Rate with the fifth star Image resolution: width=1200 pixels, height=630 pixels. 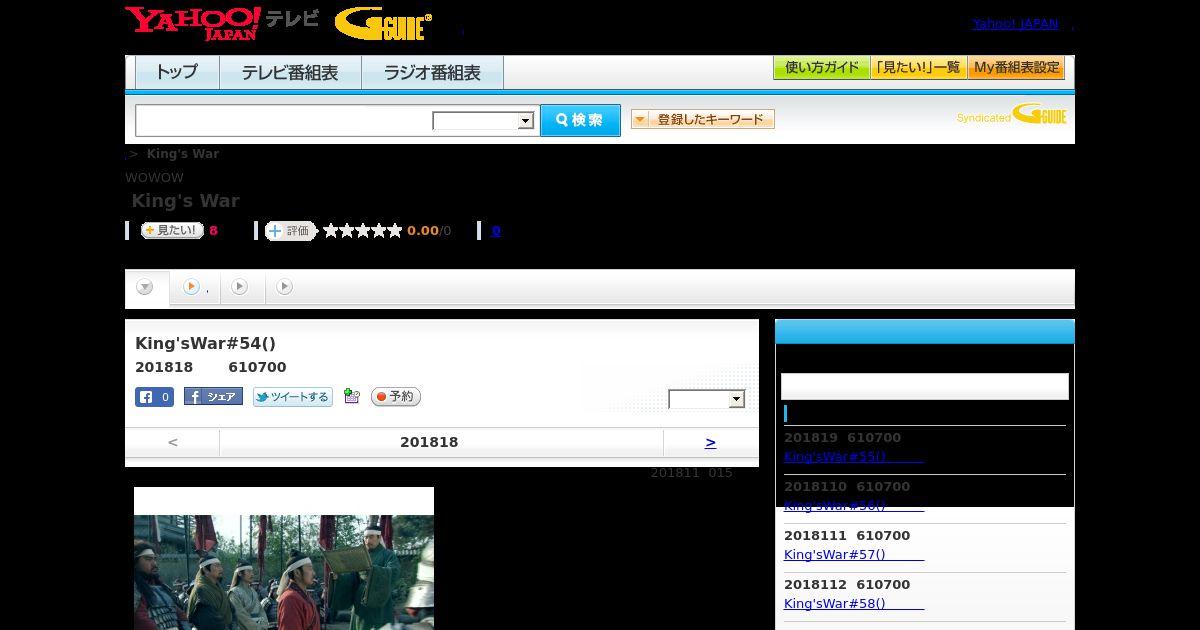click(x=395, y=231)
